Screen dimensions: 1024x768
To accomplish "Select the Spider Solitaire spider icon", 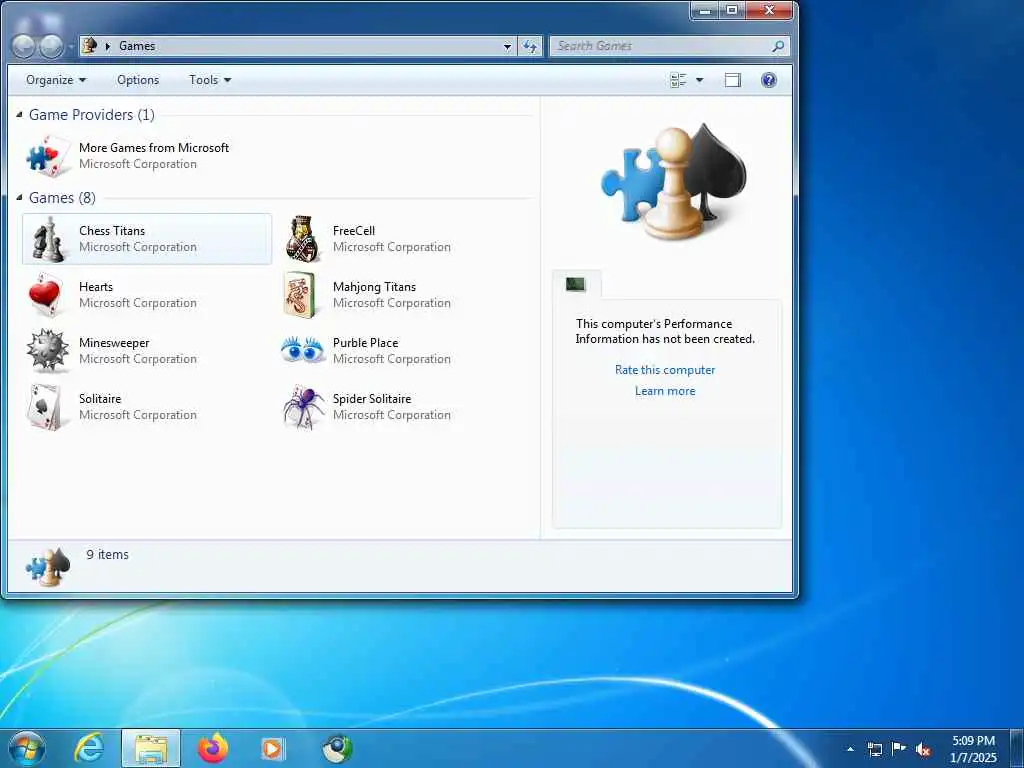I will pos(304,407).
